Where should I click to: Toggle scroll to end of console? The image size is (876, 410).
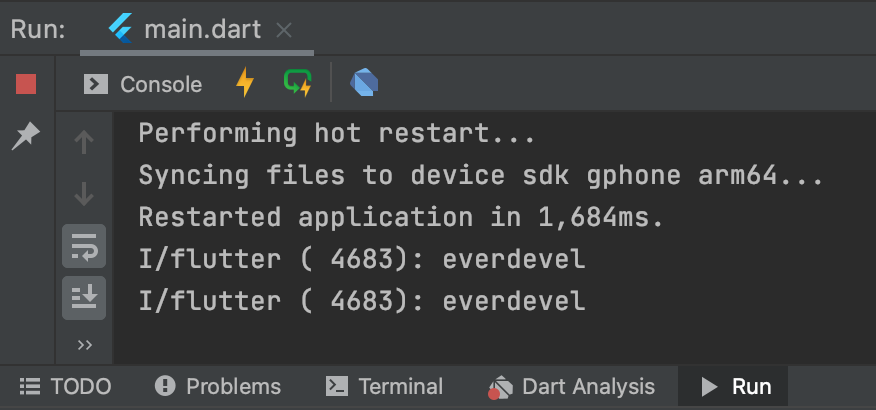(84, 298)
